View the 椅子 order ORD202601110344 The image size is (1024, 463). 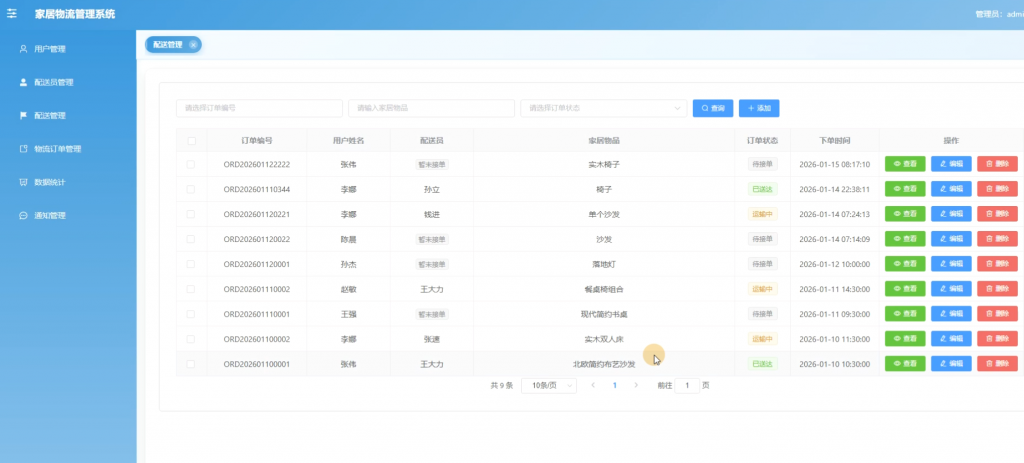[905, 189]
